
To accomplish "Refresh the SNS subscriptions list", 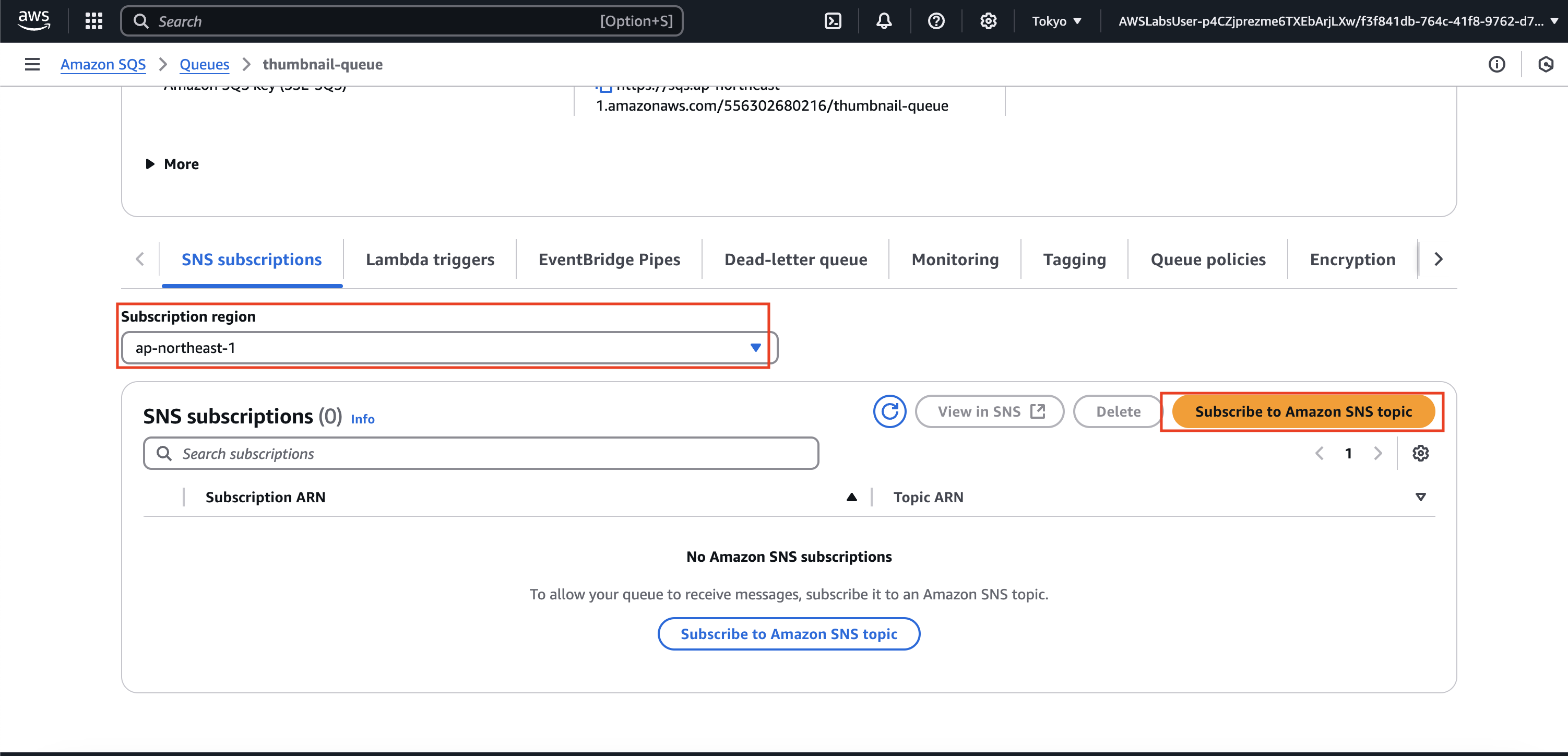I will pyautogui.click(x=889, y=411).
